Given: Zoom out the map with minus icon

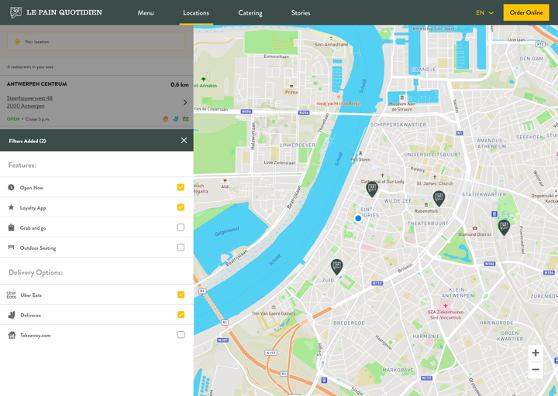Looking at the screenshot, I should 535,369.
